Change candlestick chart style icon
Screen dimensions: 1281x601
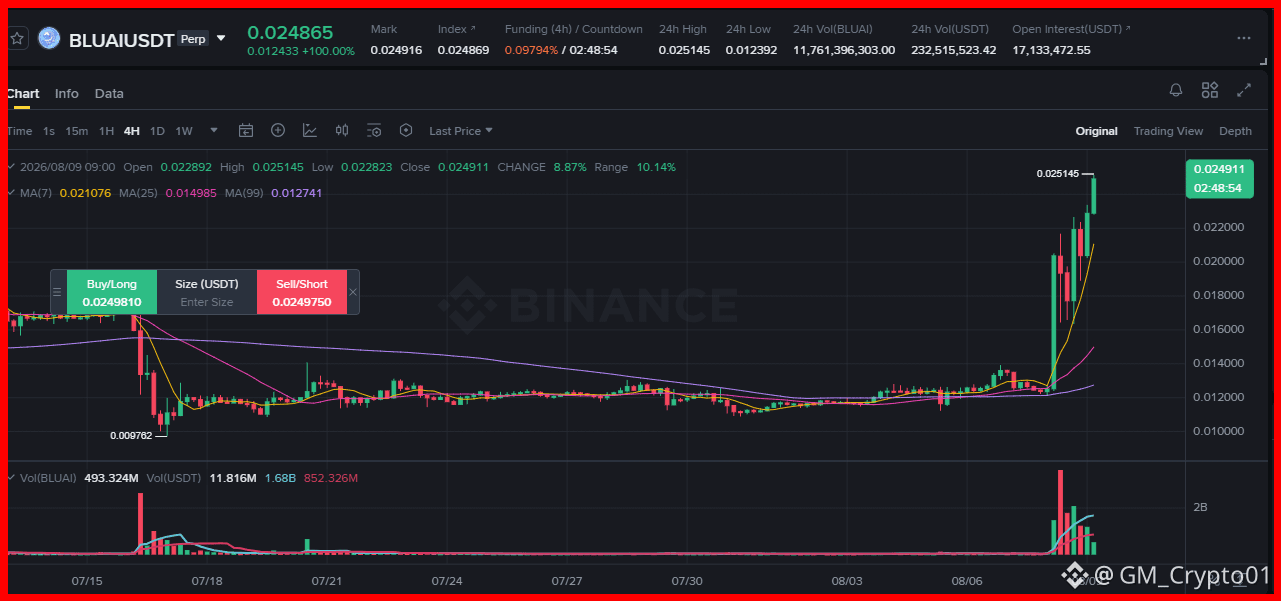click(342, 130)
